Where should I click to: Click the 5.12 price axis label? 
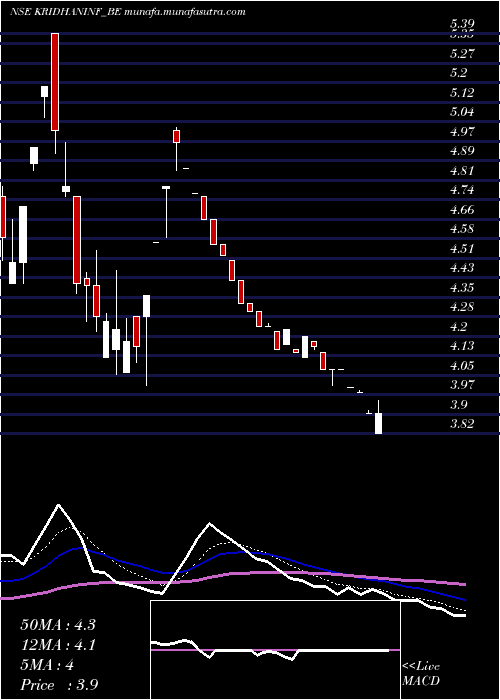[462, 92]
